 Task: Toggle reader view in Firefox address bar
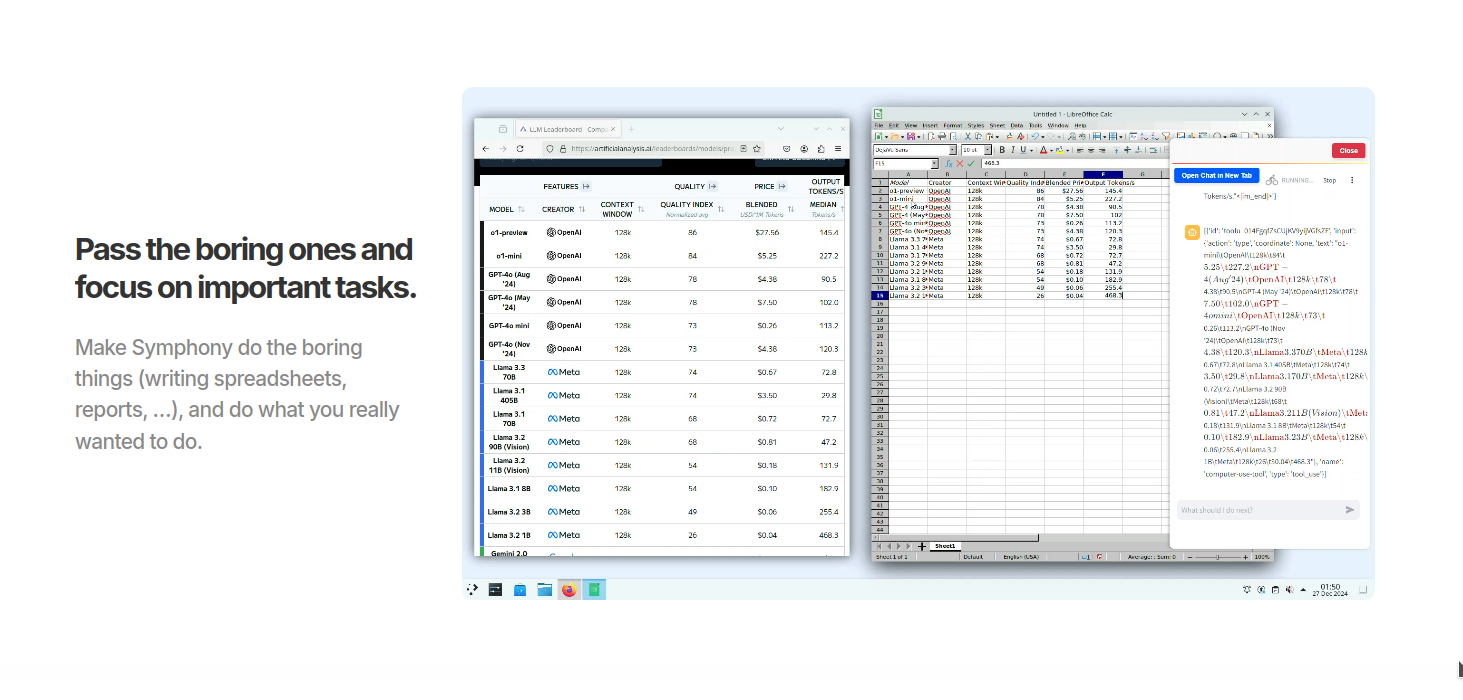click(743, 149)
